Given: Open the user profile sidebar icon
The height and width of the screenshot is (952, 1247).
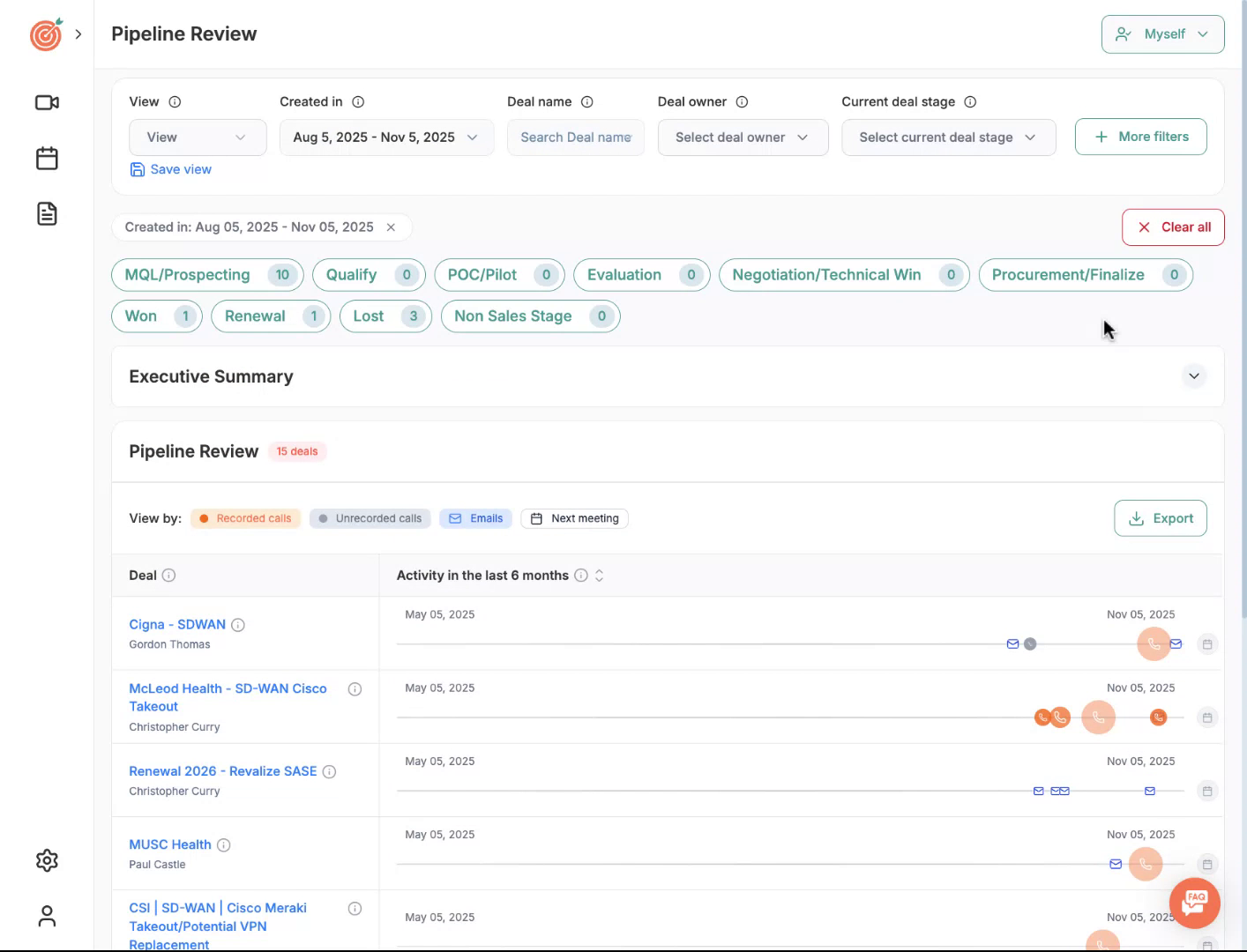Looking at the screenshot, I should click(47, 917).
